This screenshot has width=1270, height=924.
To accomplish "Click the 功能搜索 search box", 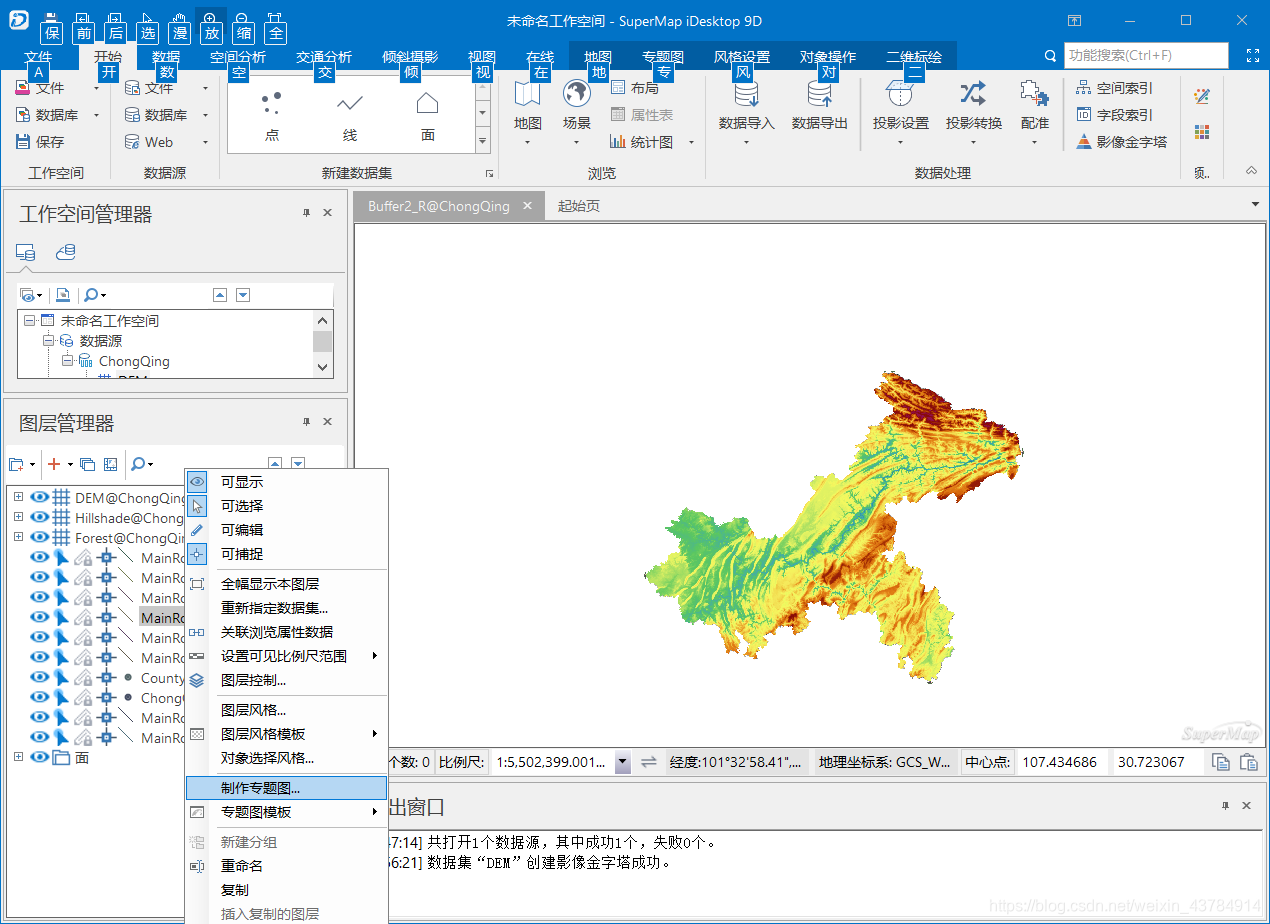I will coord(1145,55).
